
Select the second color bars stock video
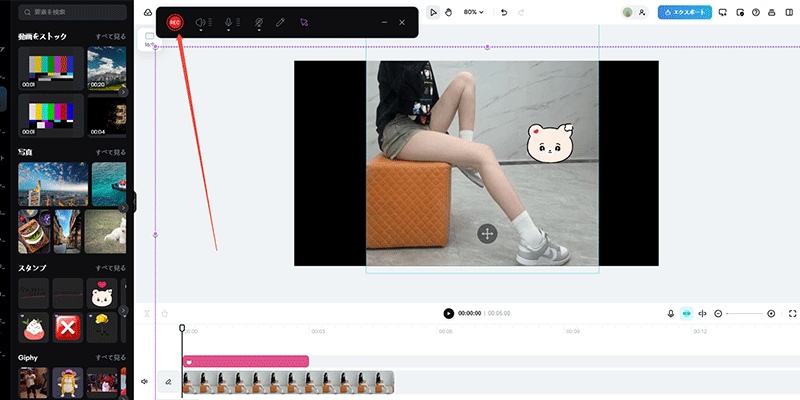click(x=51, y=116)
